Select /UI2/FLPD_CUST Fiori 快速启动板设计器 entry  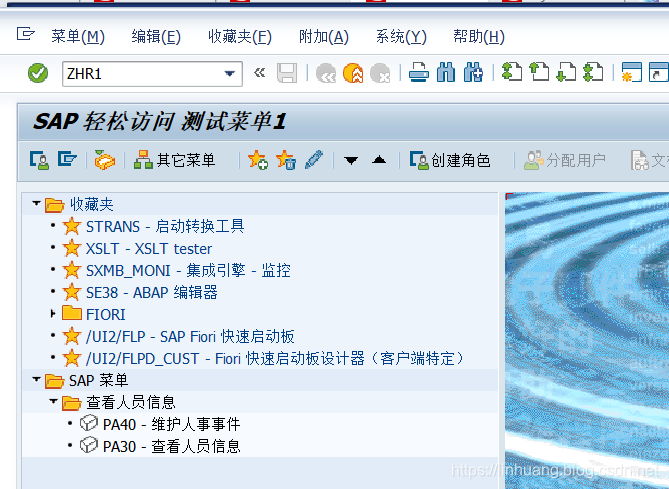click(275, 359)
